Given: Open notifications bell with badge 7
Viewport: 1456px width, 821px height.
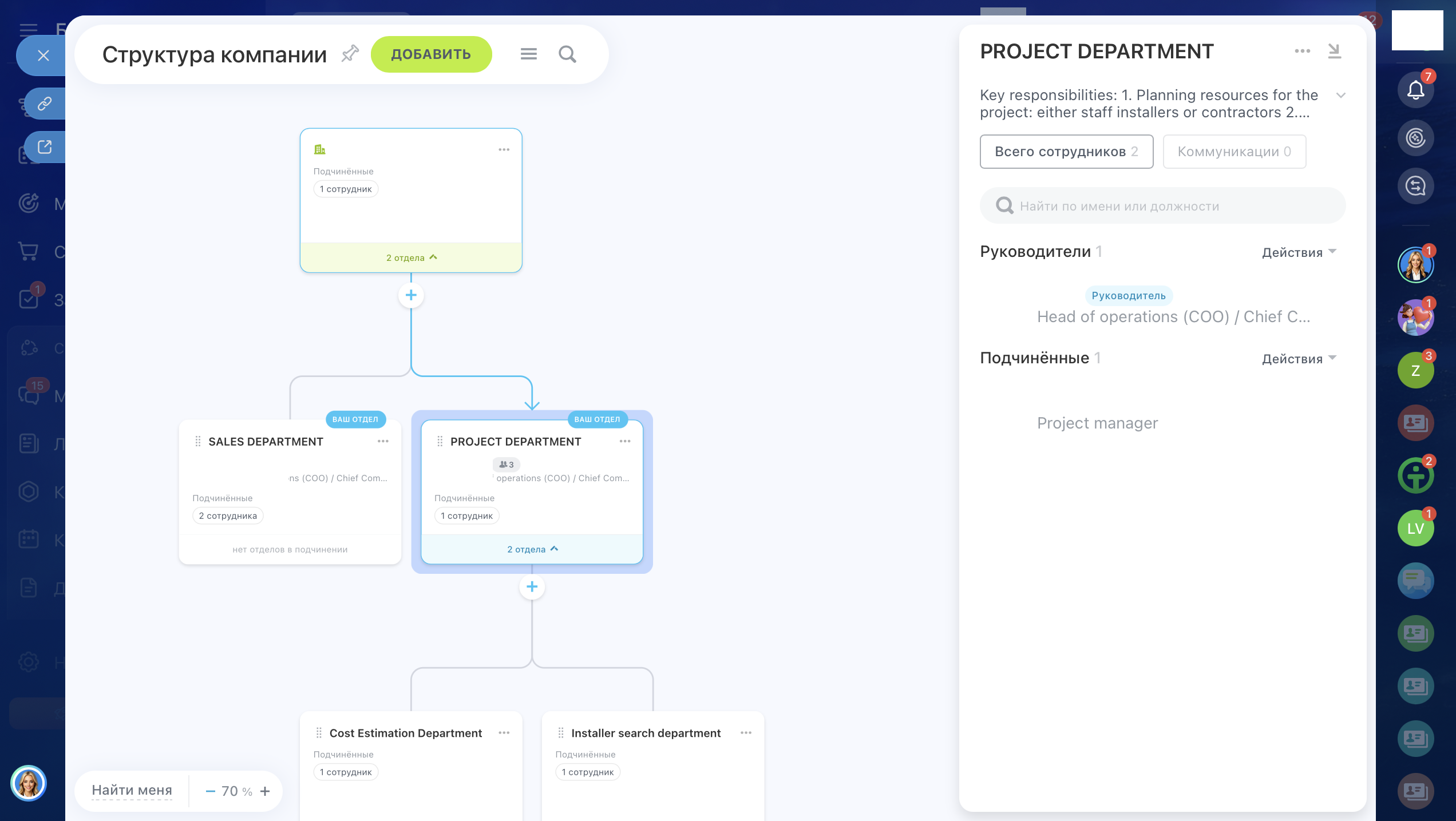Looking at the screenshot, I should 1415,89.
